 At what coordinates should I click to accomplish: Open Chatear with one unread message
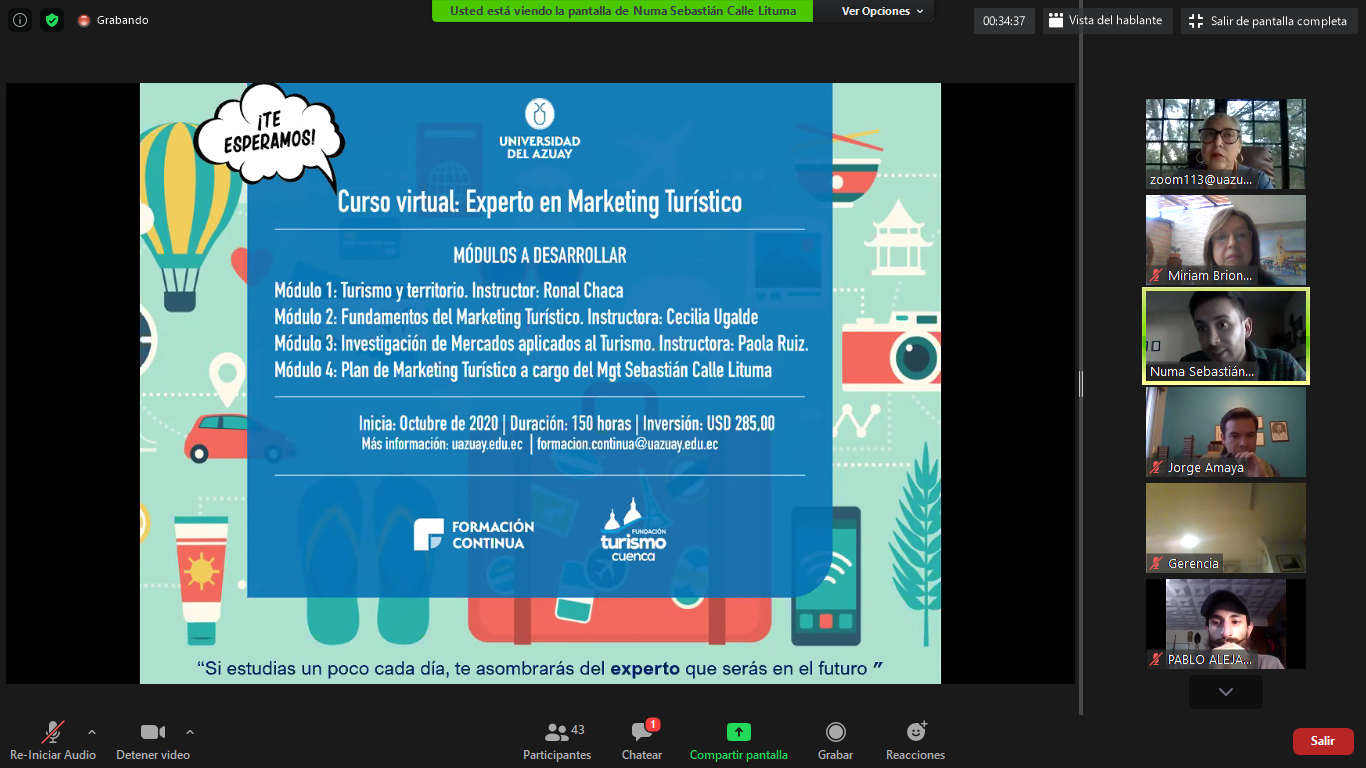(642, 741)
